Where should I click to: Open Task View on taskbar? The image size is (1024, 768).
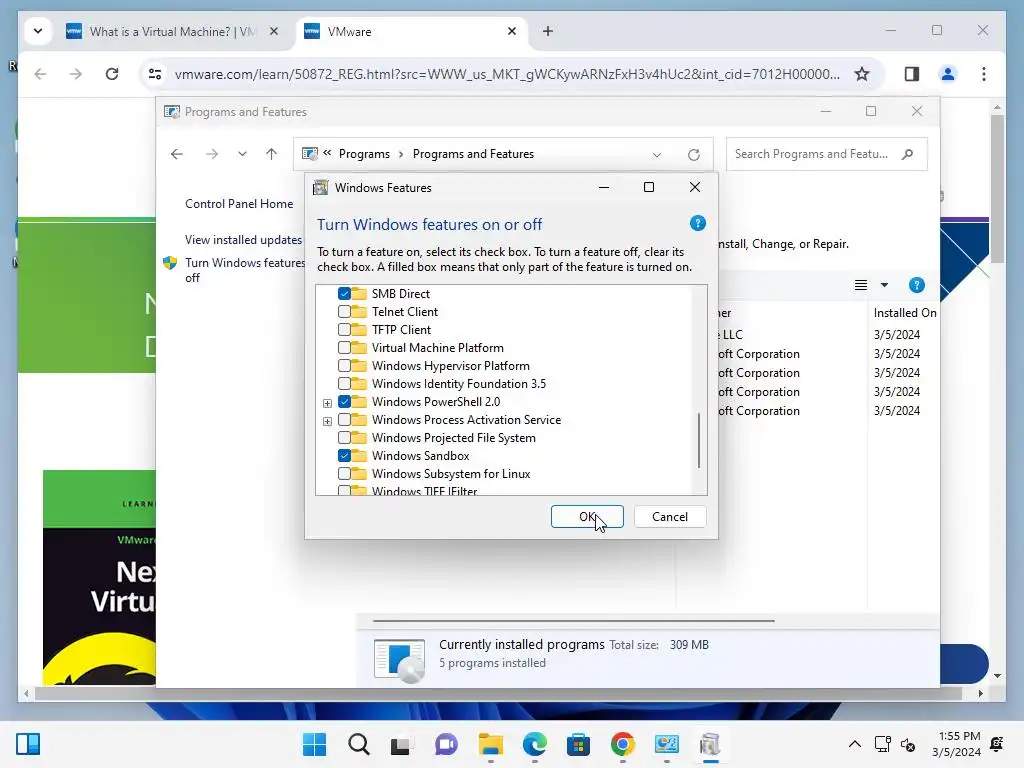402,744
